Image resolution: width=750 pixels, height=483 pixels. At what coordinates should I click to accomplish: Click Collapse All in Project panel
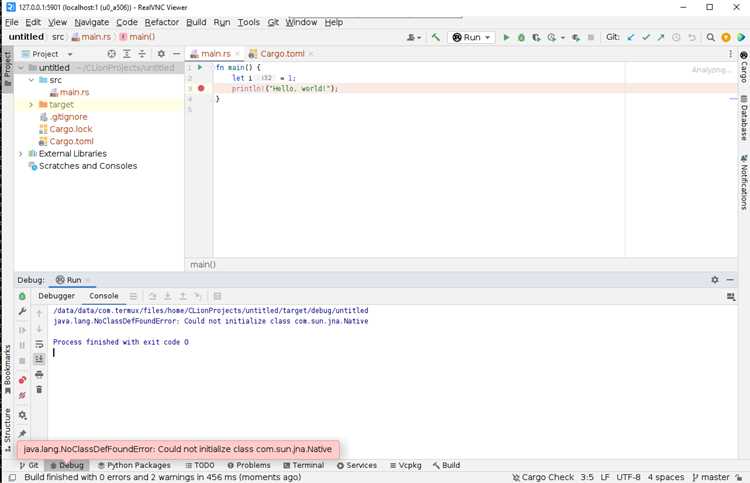(x=142, y=54)
